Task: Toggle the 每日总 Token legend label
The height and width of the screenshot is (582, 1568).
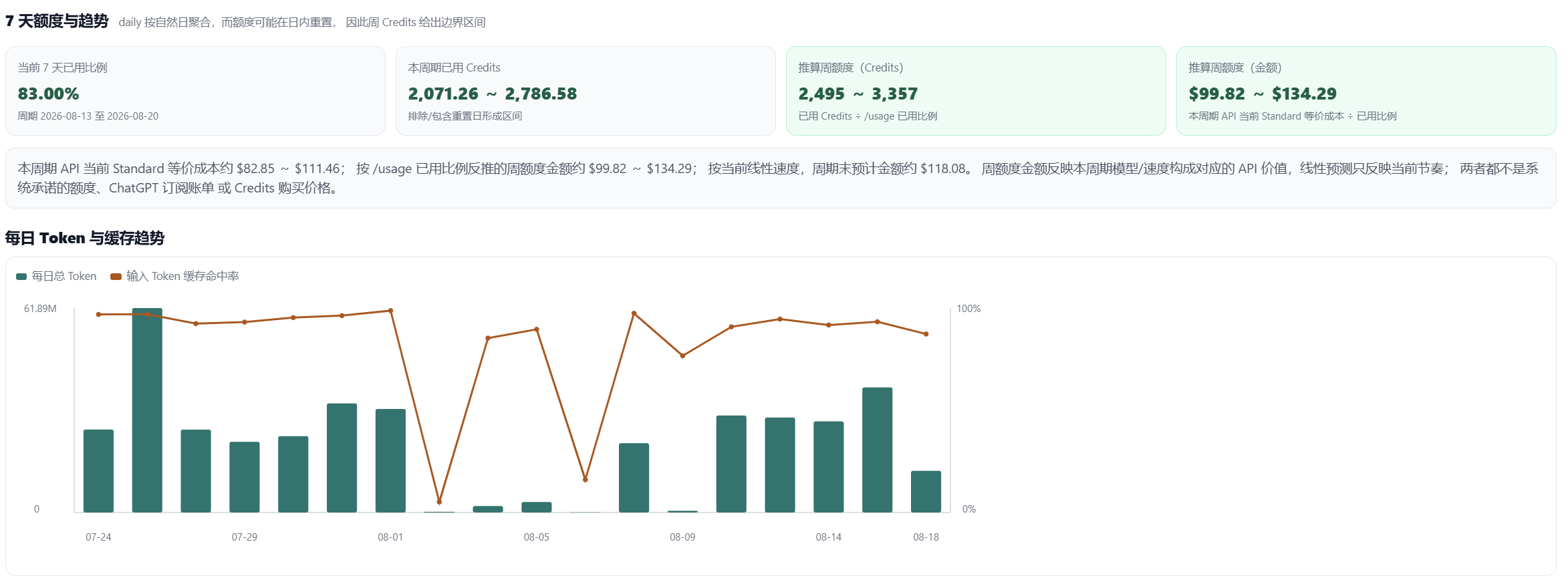Action: [x=64, y=277]
